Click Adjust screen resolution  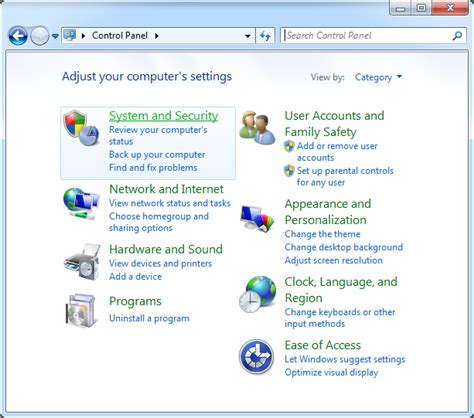tap(333, 260)
